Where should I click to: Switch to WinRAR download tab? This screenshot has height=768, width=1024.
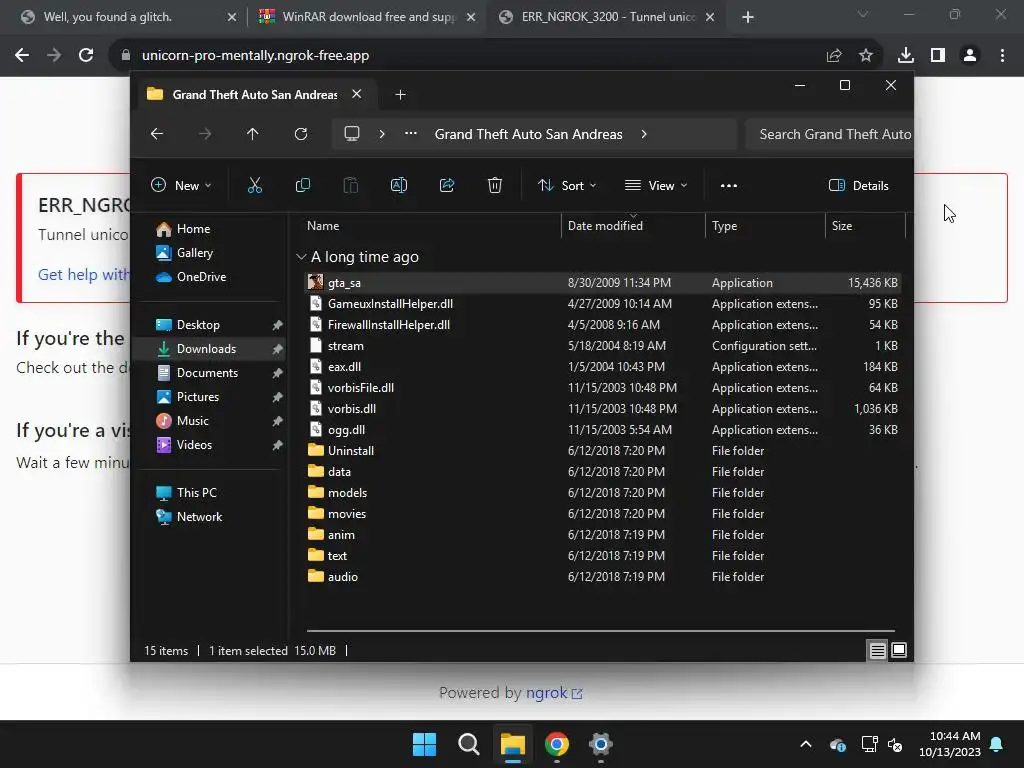tap(369, 17)
